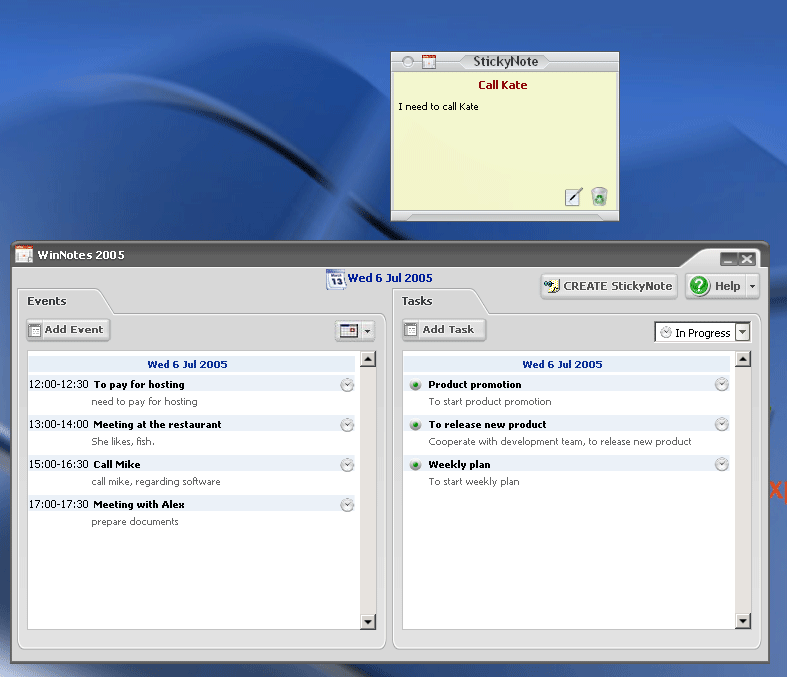787x677 pixels.
Task: Click the Tasks list date header Wed 6 Jul 2005
Action: (x=562, y=364)
